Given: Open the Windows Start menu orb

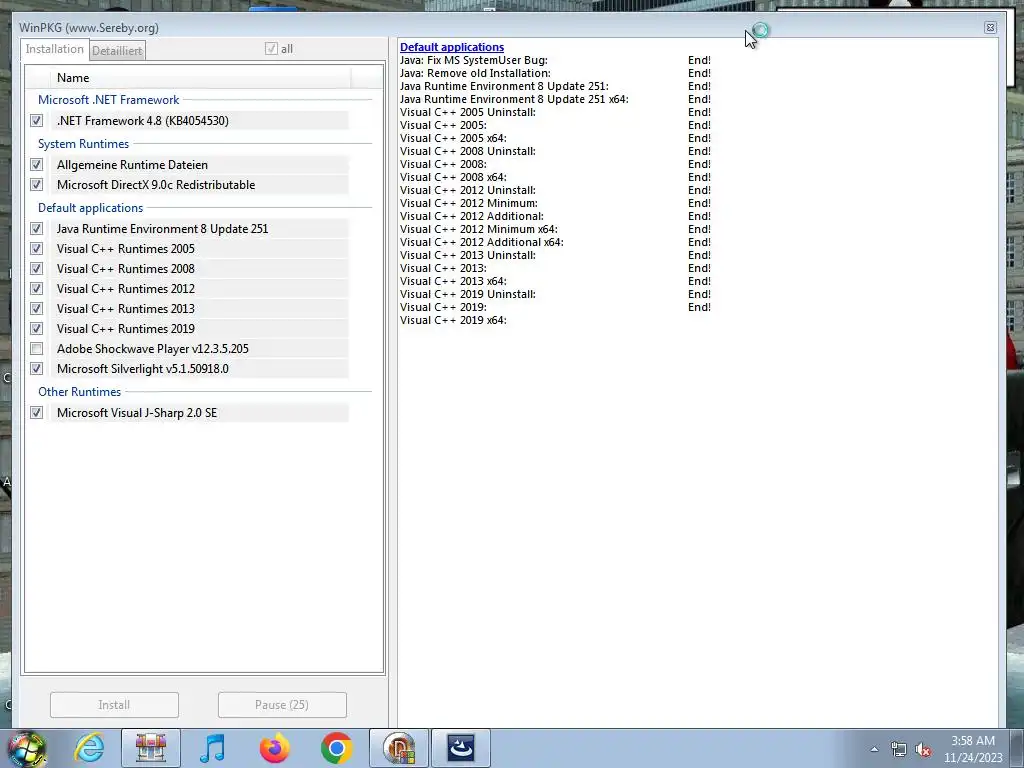Looking at the screenshot, I should click(27, 748).
